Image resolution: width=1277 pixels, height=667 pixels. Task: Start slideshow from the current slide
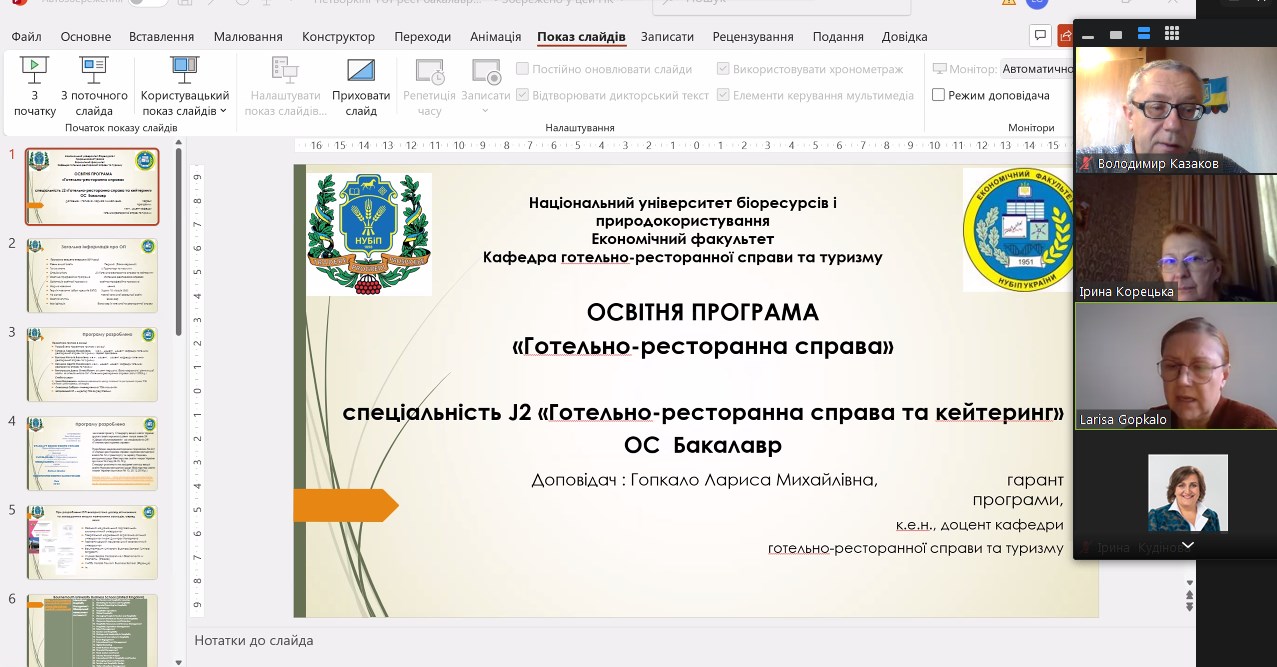point(91,85)
